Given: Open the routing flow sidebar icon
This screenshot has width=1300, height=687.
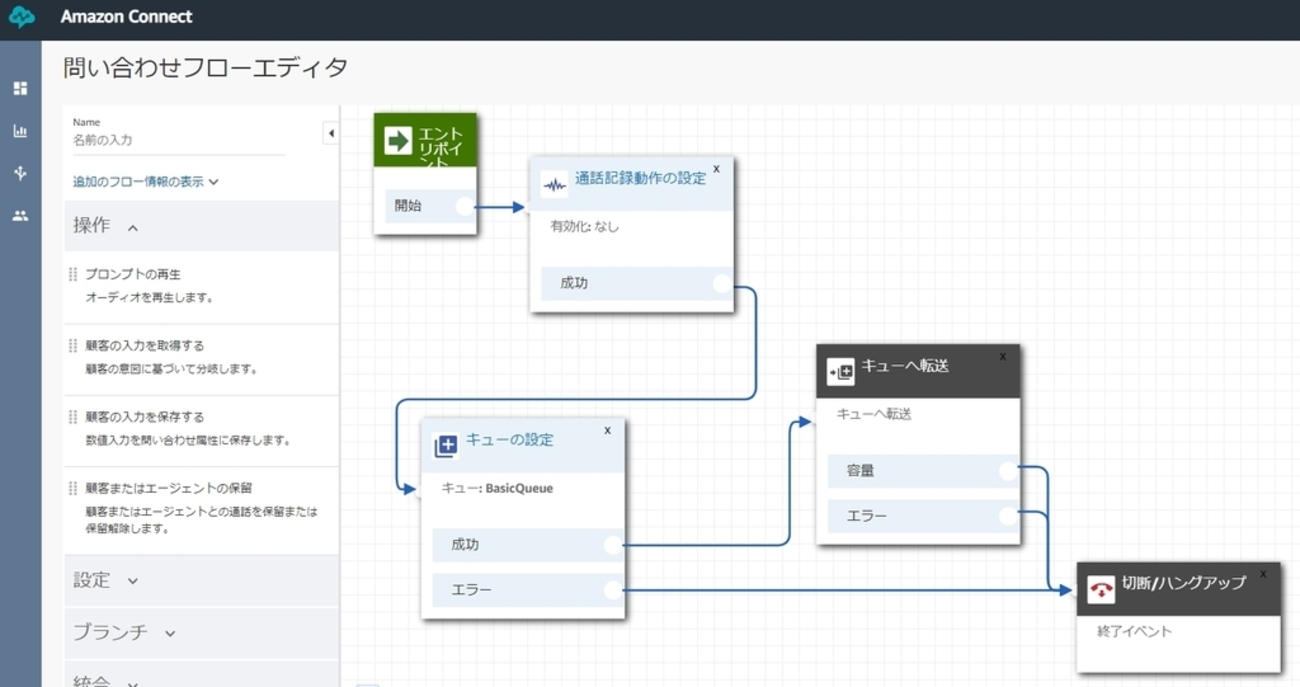Looking at the screenshot, I should coord(20,173).
